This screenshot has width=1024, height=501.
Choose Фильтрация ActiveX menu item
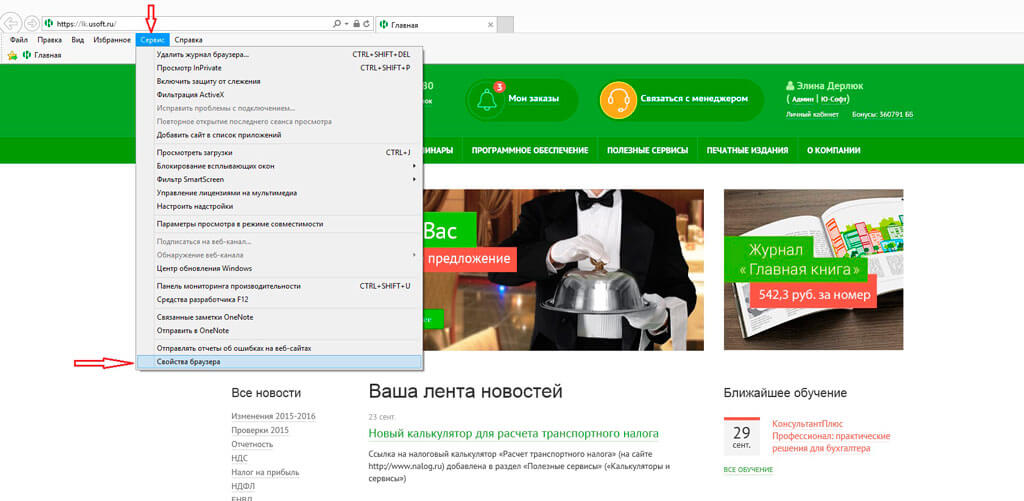[280, 95]
